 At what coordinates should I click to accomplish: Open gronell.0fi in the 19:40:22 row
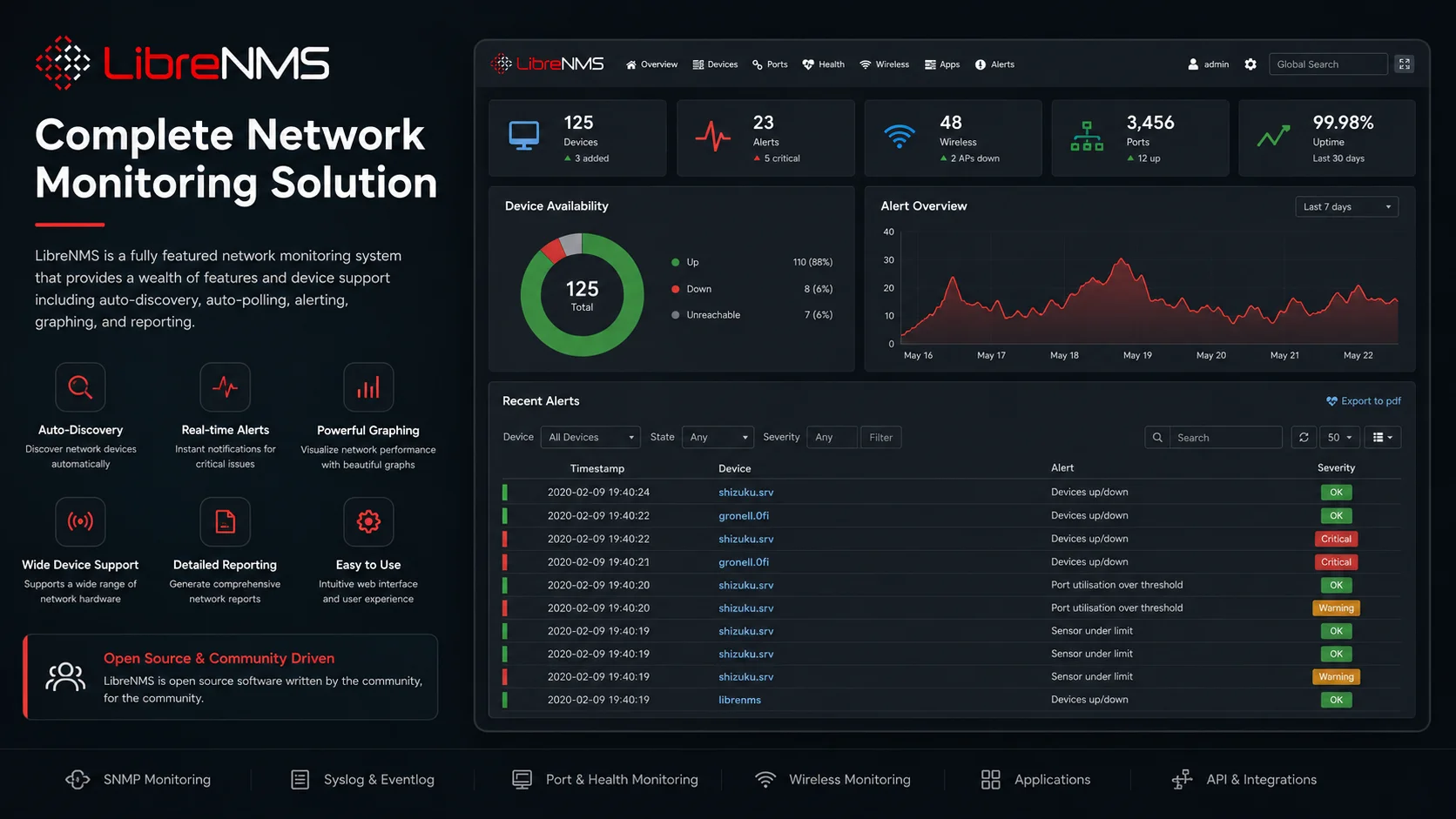744,516
